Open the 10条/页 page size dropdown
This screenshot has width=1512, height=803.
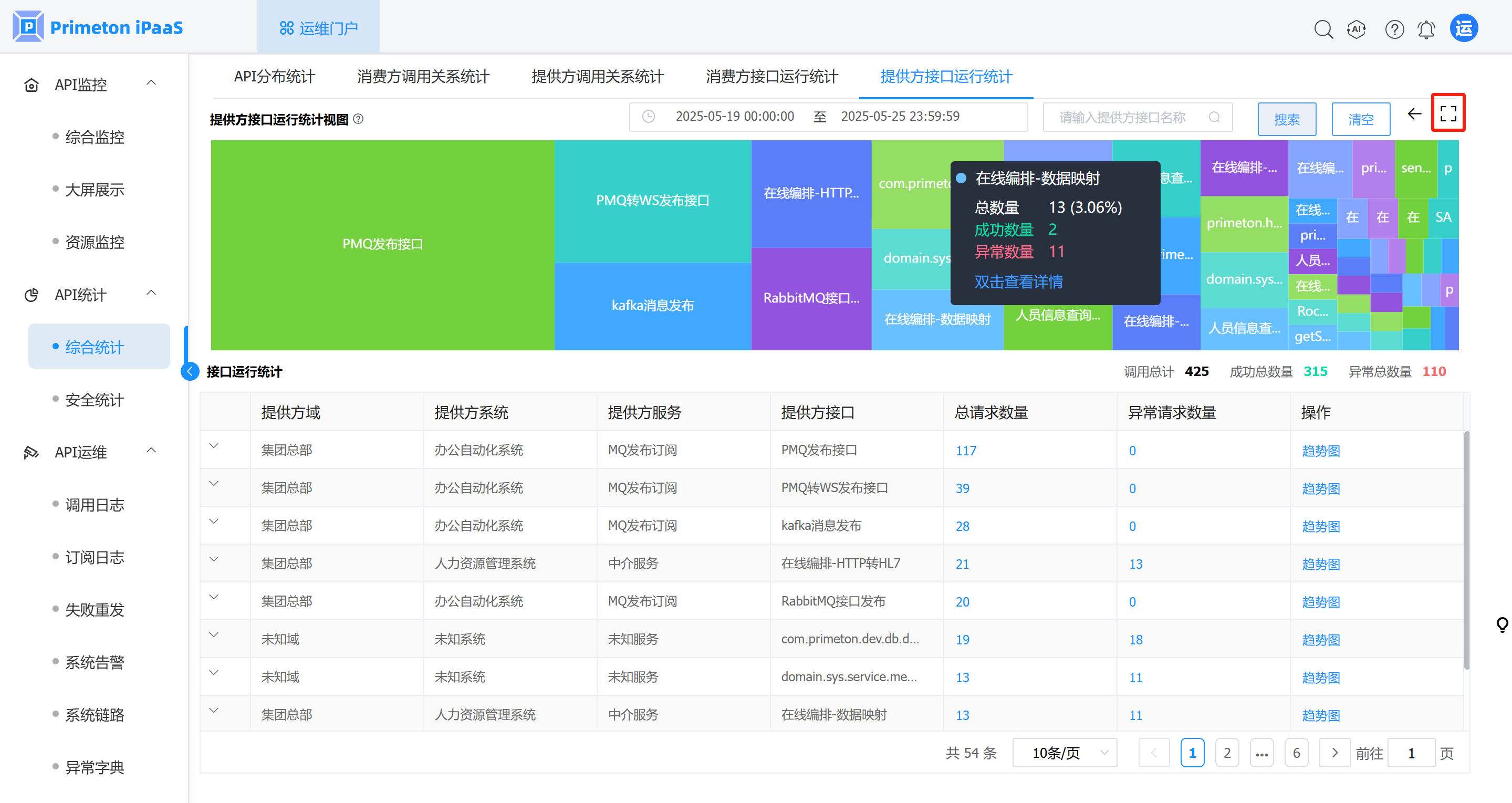pyautogui.click(x=1064, y=753)
